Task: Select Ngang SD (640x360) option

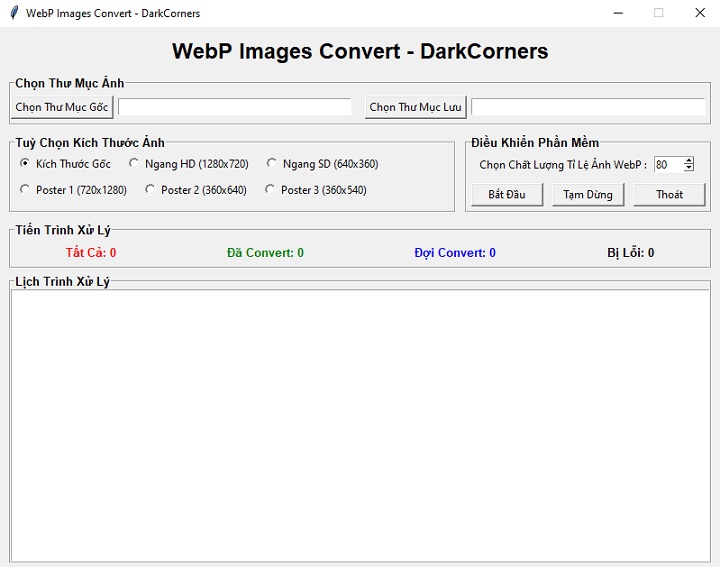Action: pos(272,164)
